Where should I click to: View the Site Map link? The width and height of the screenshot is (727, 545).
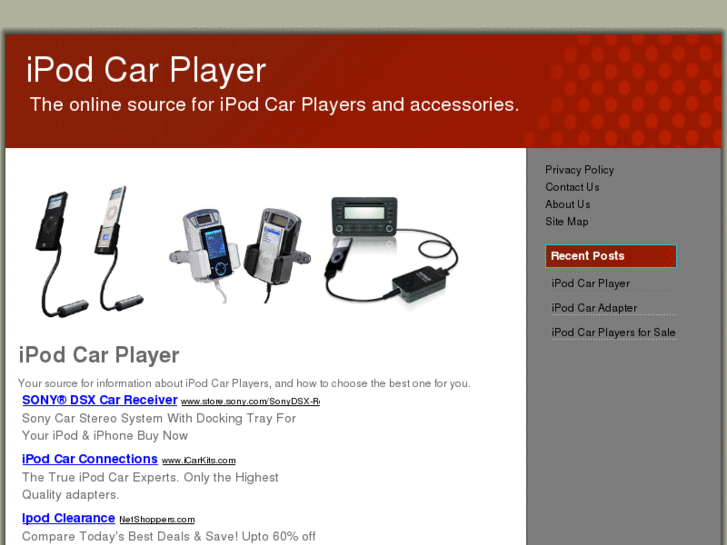567,222
